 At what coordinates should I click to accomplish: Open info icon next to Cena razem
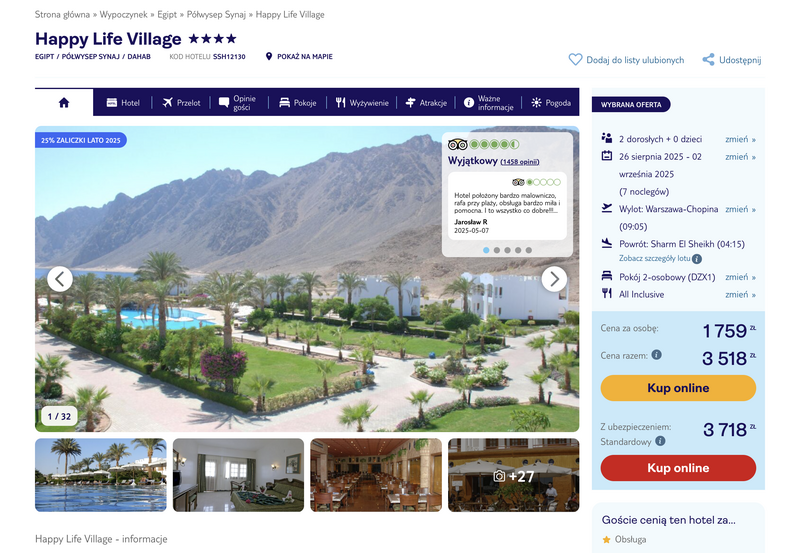(657, 355)
